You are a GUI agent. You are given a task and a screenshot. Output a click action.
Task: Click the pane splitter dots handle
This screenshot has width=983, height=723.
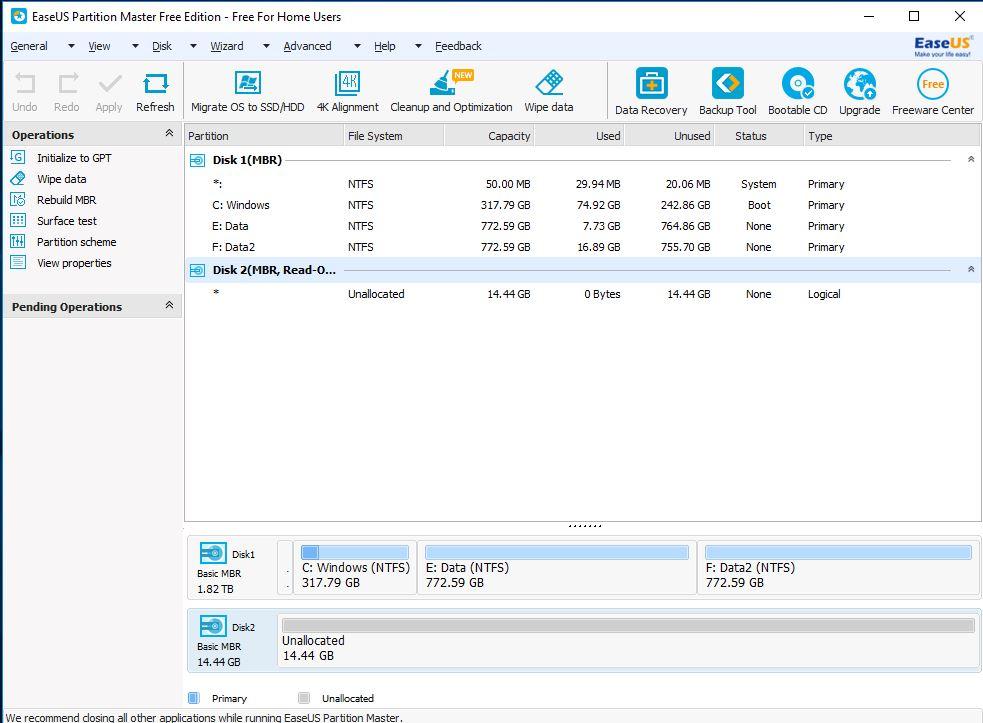pyautogui.click(x=585, y=526)
